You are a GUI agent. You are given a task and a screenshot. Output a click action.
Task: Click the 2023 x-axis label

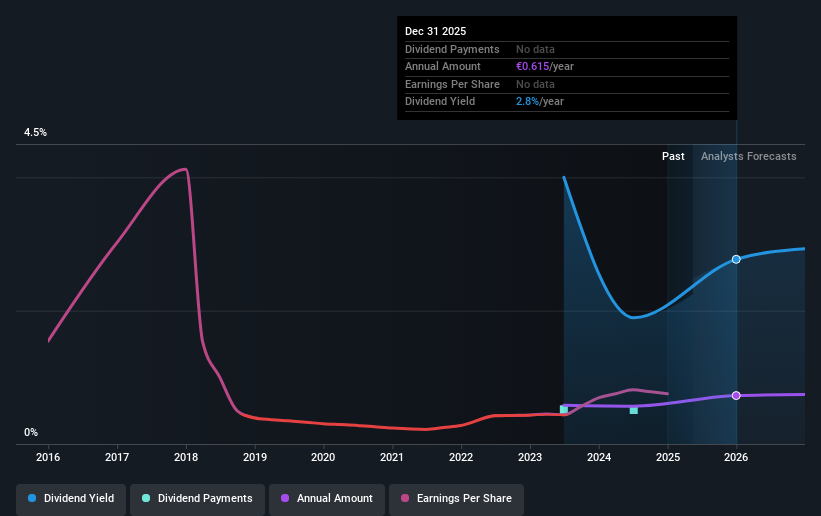pos(530,457)
